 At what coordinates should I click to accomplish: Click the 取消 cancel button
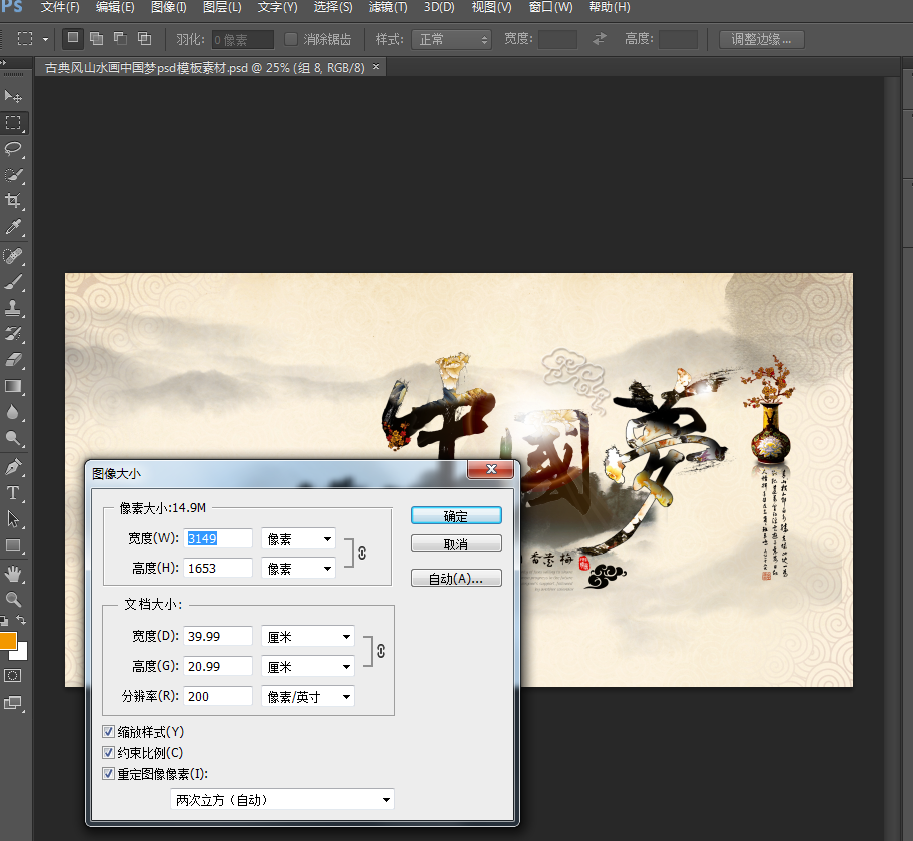[456, 543]
